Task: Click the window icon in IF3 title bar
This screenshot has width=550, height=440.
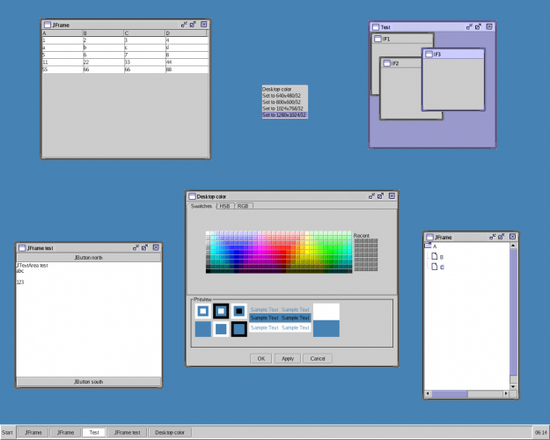Action: [429, 54]
